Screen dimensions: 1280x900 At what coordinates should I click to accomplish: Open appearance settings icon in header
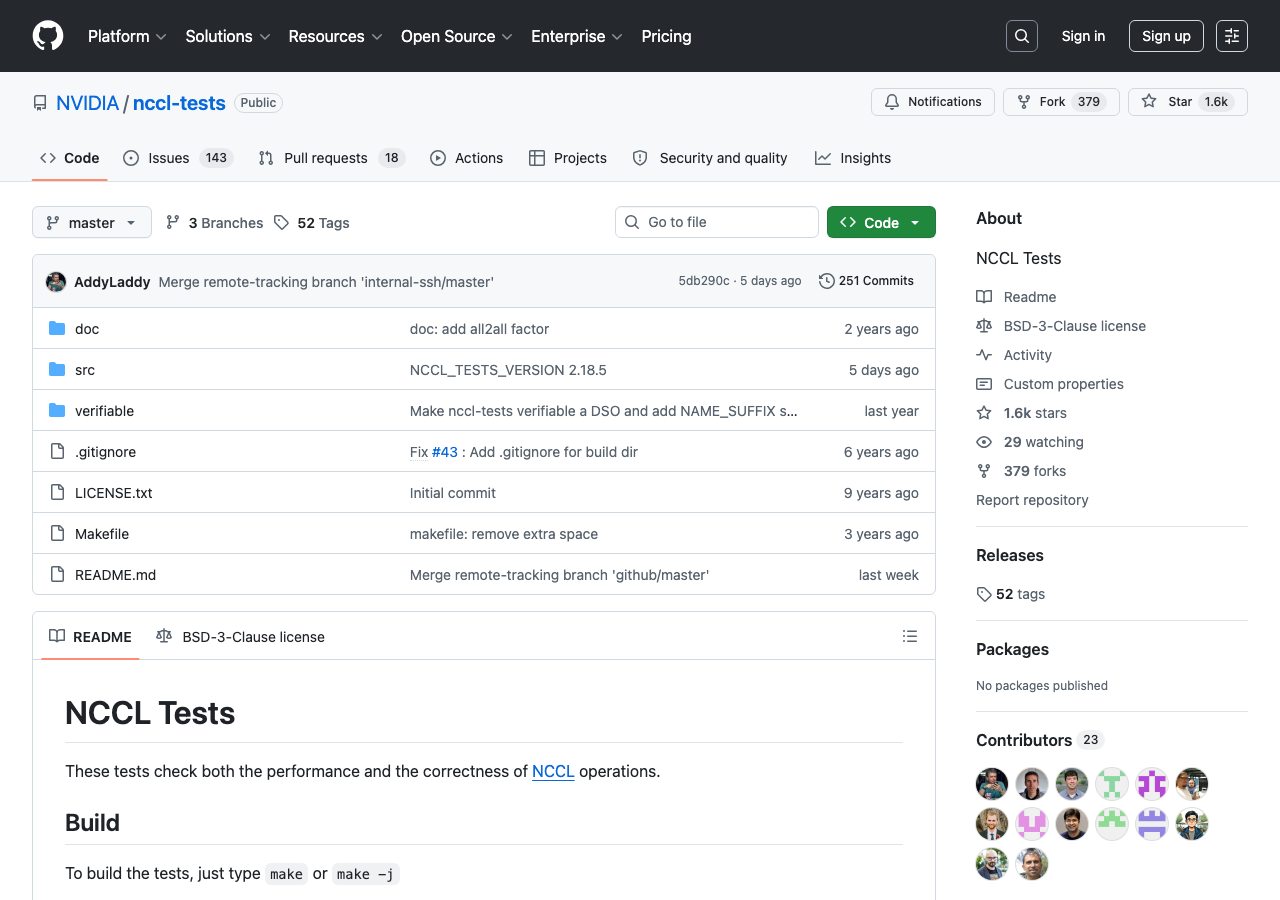point(1232,36)
